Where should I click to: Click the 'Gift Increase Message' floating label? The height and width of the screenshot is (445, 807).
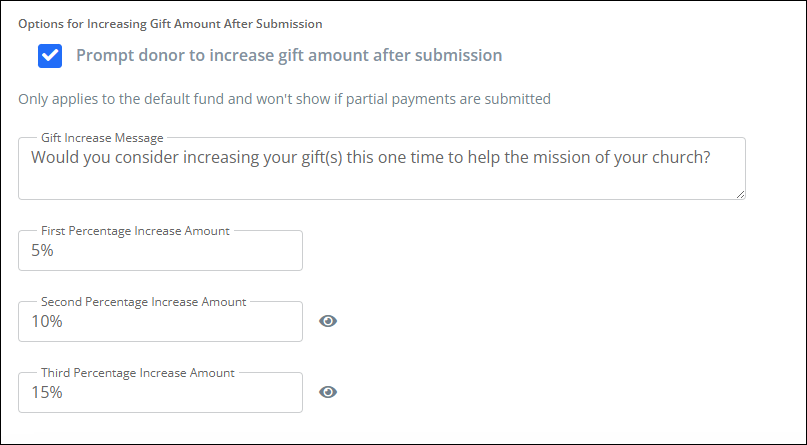click(x=102, y=137)
